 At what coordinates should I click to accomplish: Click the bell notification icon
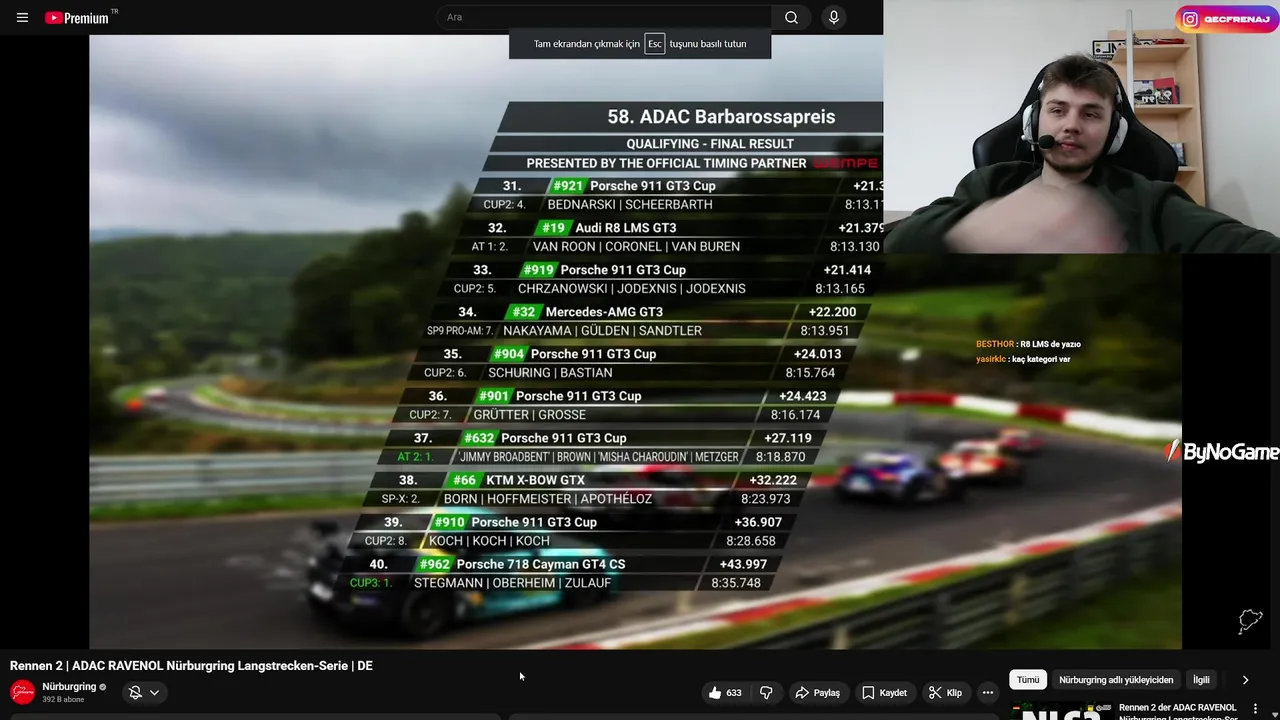pos(135,692)
